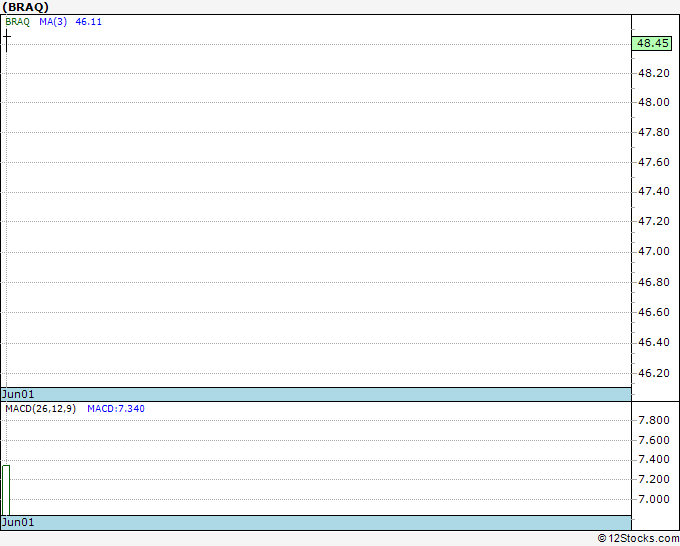Click the Jun01 date label under price chart
The height and width of the screenshot is (546, 680).
pos(18,394)
